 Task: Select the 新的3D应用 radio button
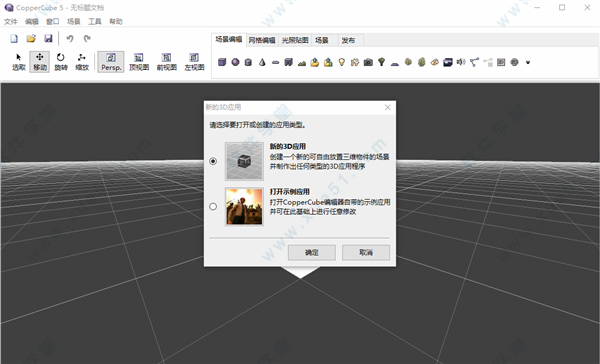tap(213, 161)
